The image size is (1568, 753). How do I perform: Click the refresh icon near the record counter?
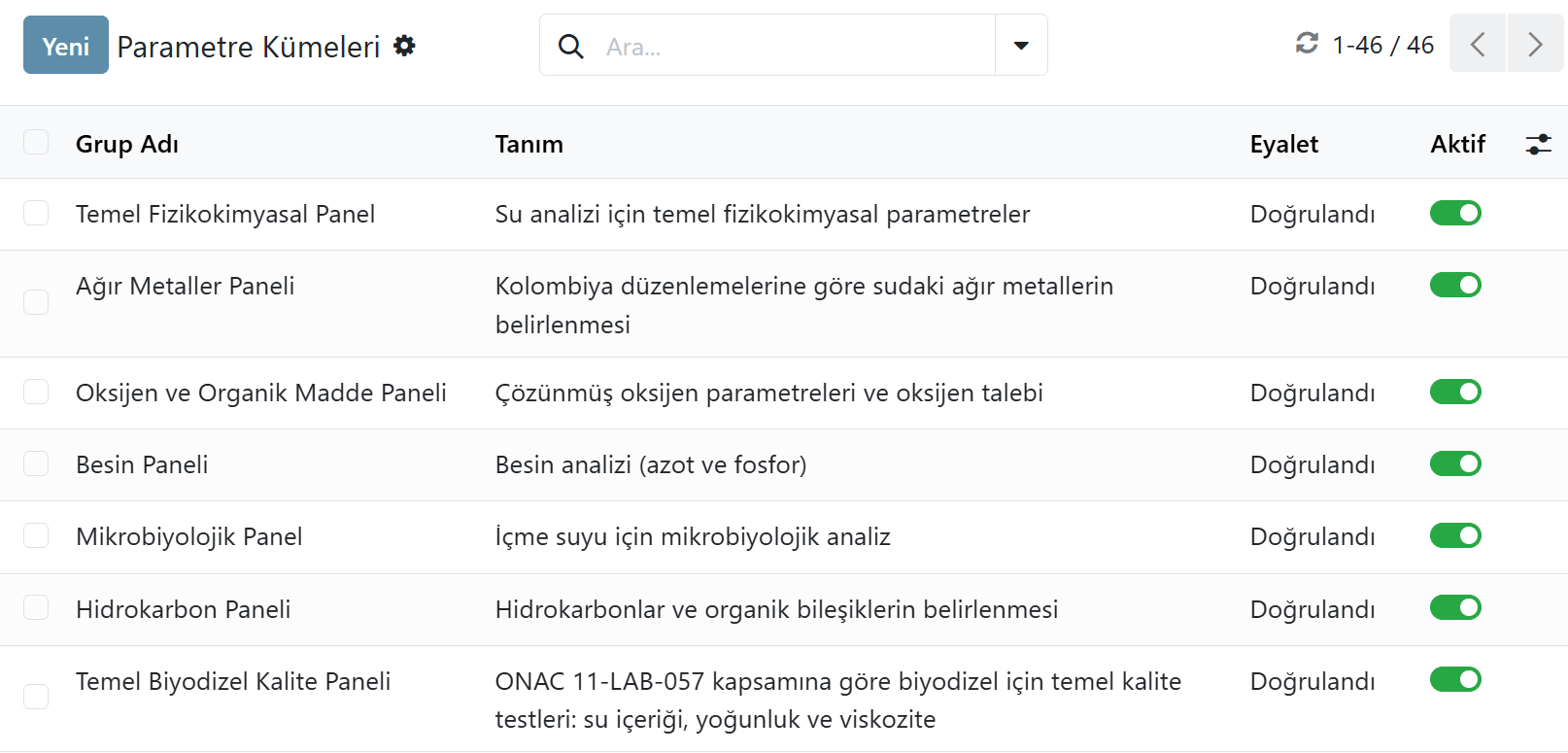coord(1307,44)
